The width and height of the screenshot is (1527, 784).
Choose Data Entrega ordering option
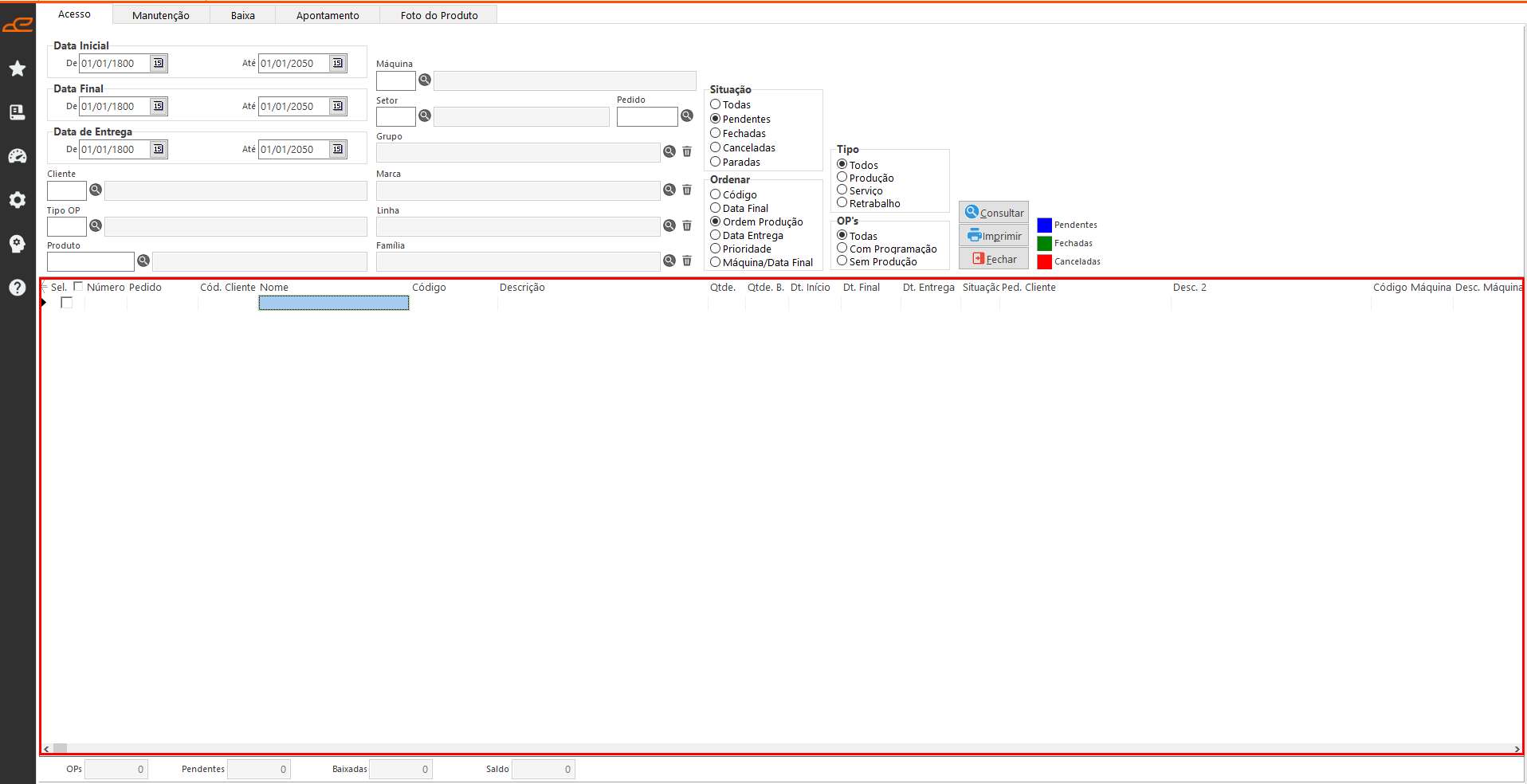716,235
